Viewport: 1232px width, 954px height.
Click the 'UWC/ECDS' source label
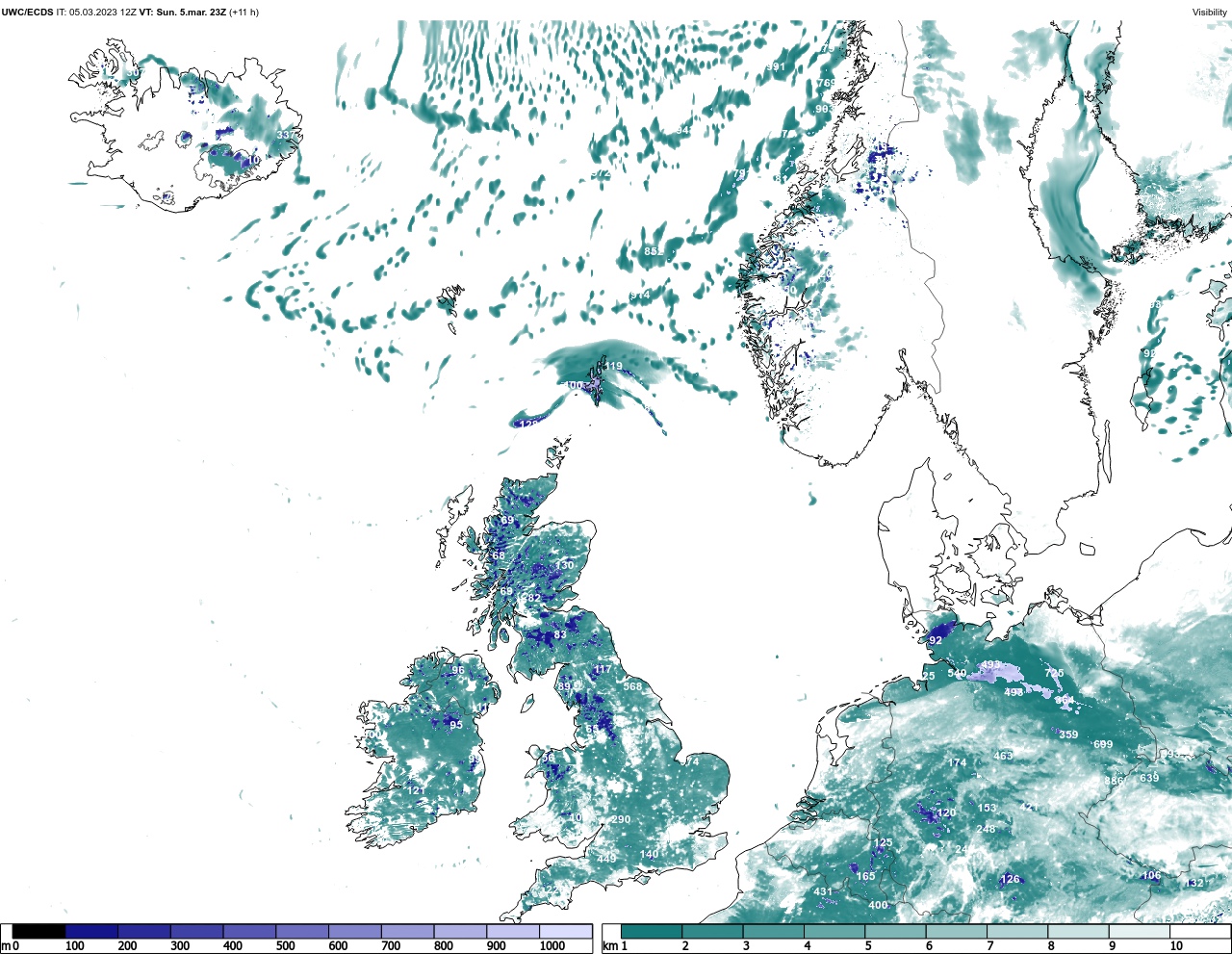click(26, 12)
